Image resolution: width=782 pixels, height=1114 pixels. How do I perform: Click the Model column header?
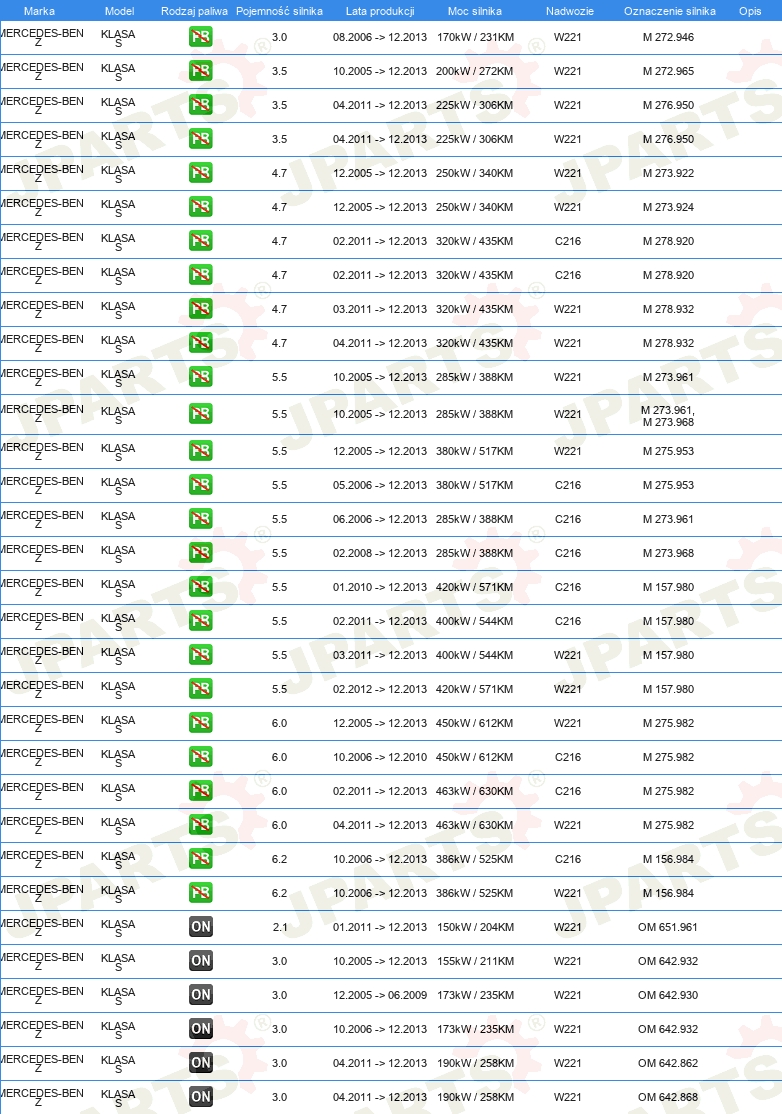coord(119,11)
